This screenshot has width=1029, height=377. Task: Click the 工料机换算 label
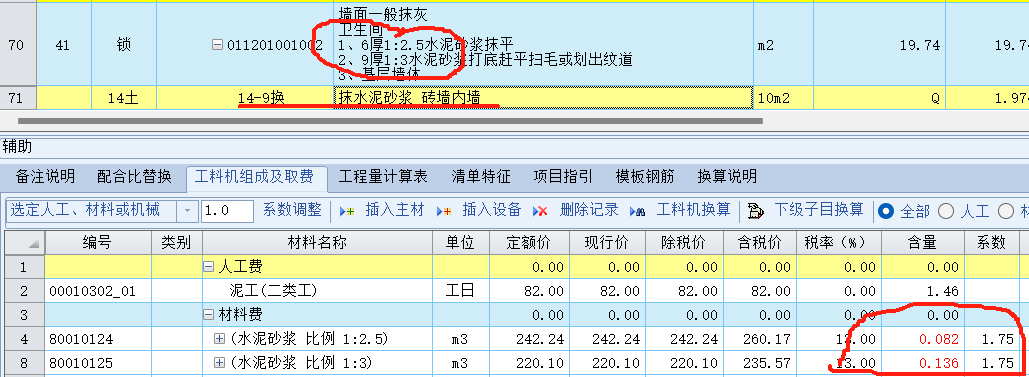click(694, 210)
